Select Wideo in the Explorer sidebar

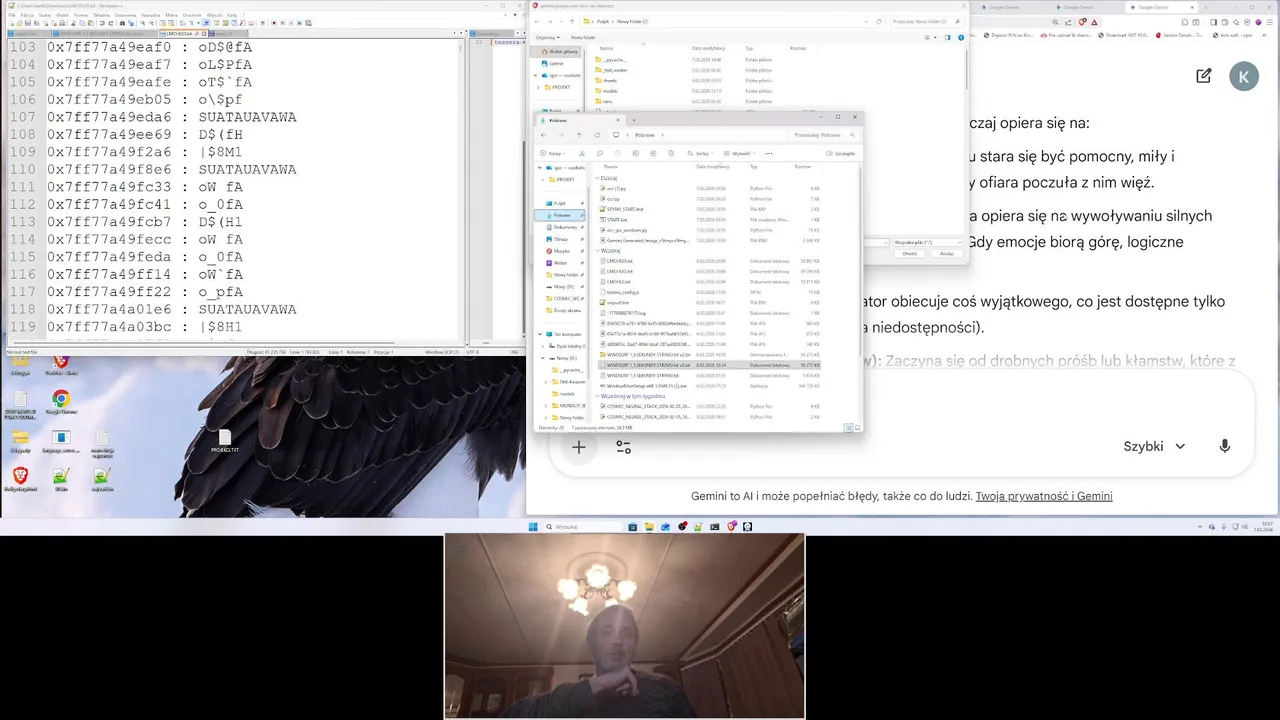(560, 263)
